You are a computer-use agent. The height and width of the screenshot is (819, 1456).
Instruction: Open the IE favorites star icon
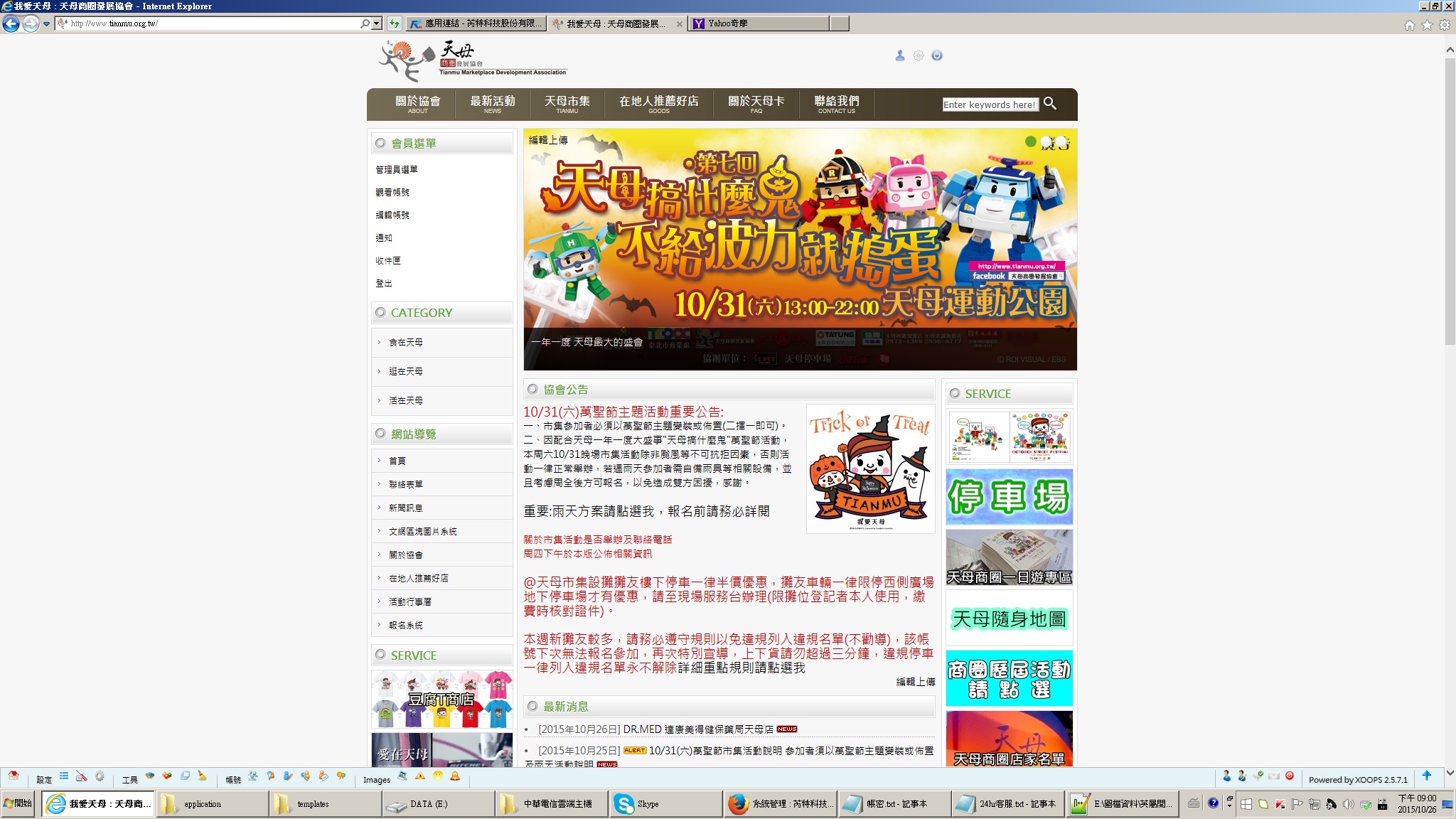[x=1427, y=25]
